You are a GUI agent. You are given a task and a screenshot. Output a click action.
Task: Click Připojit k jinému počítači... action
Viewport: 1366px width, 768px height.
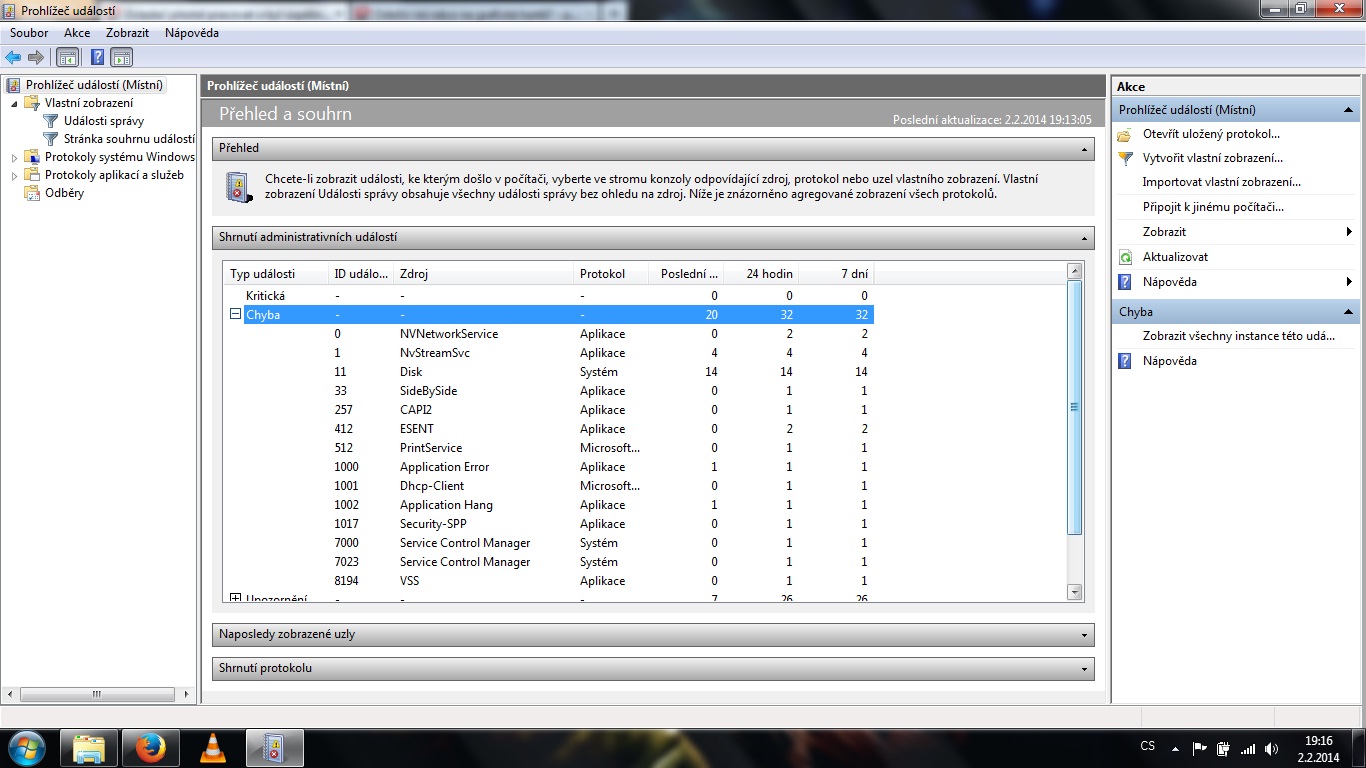tap(1213, 207)
